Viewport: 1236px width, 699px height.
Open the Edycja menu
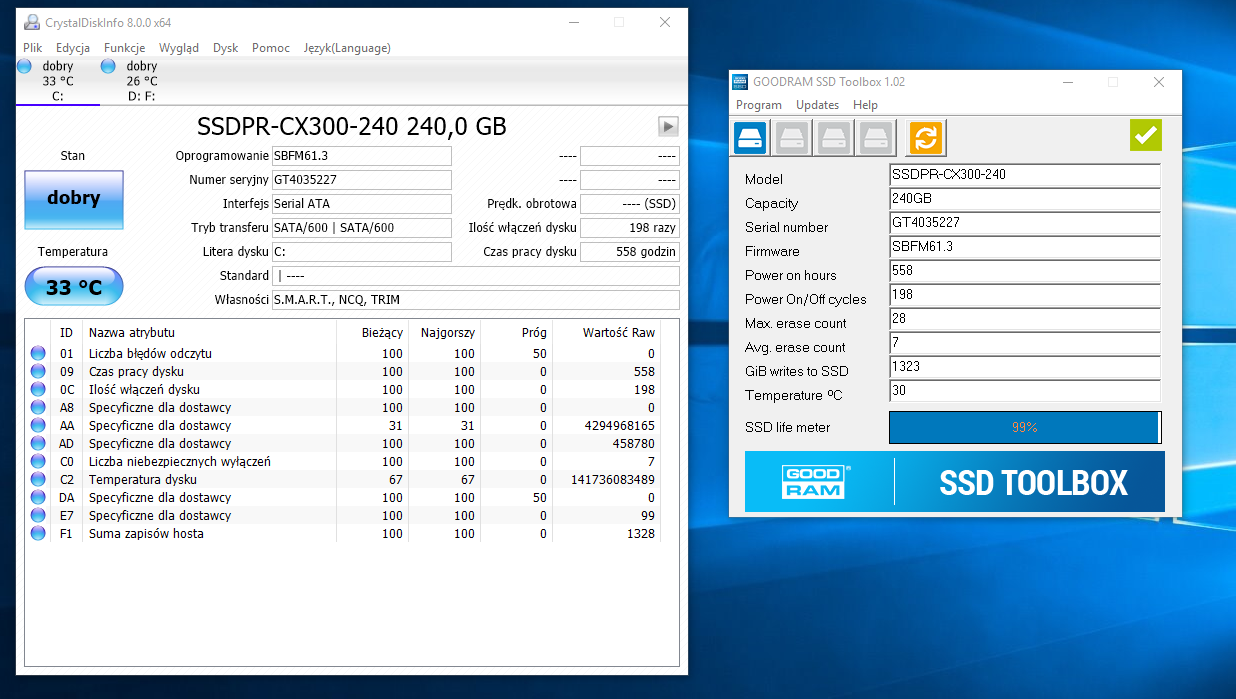pos(73,48)
